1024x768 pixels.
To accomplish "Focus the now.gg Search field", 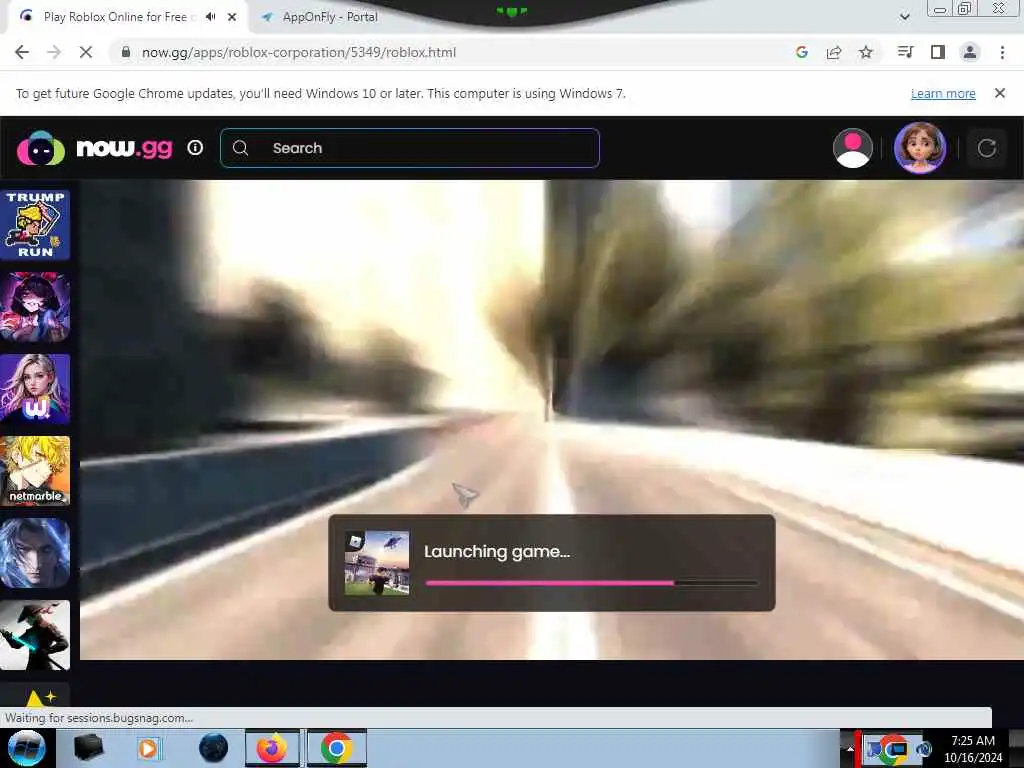I will pyautogui.click(x=410, y=148).
